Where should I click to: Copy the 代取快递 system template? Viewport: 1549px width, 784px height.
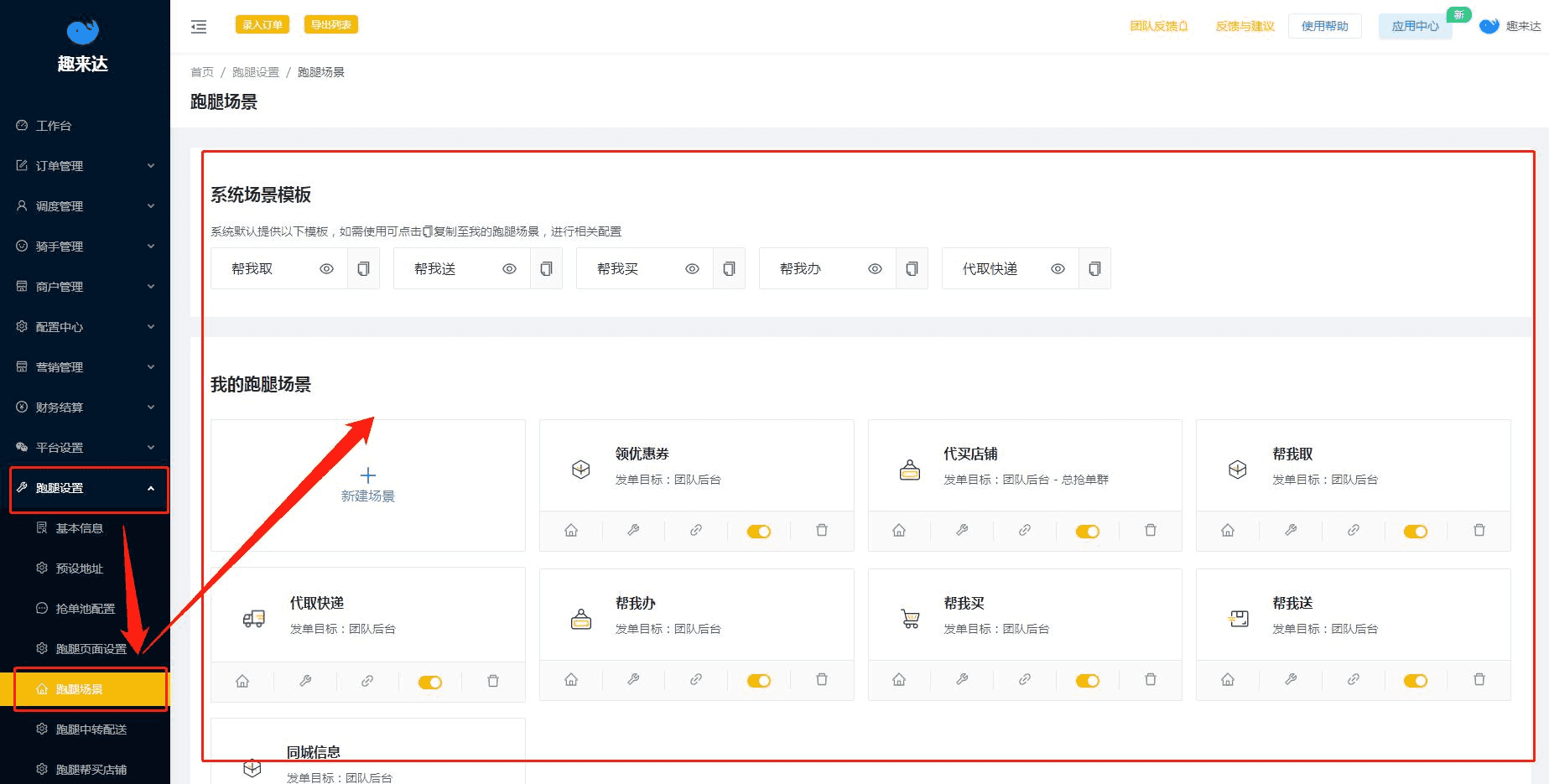click(x=1094, y=269)
